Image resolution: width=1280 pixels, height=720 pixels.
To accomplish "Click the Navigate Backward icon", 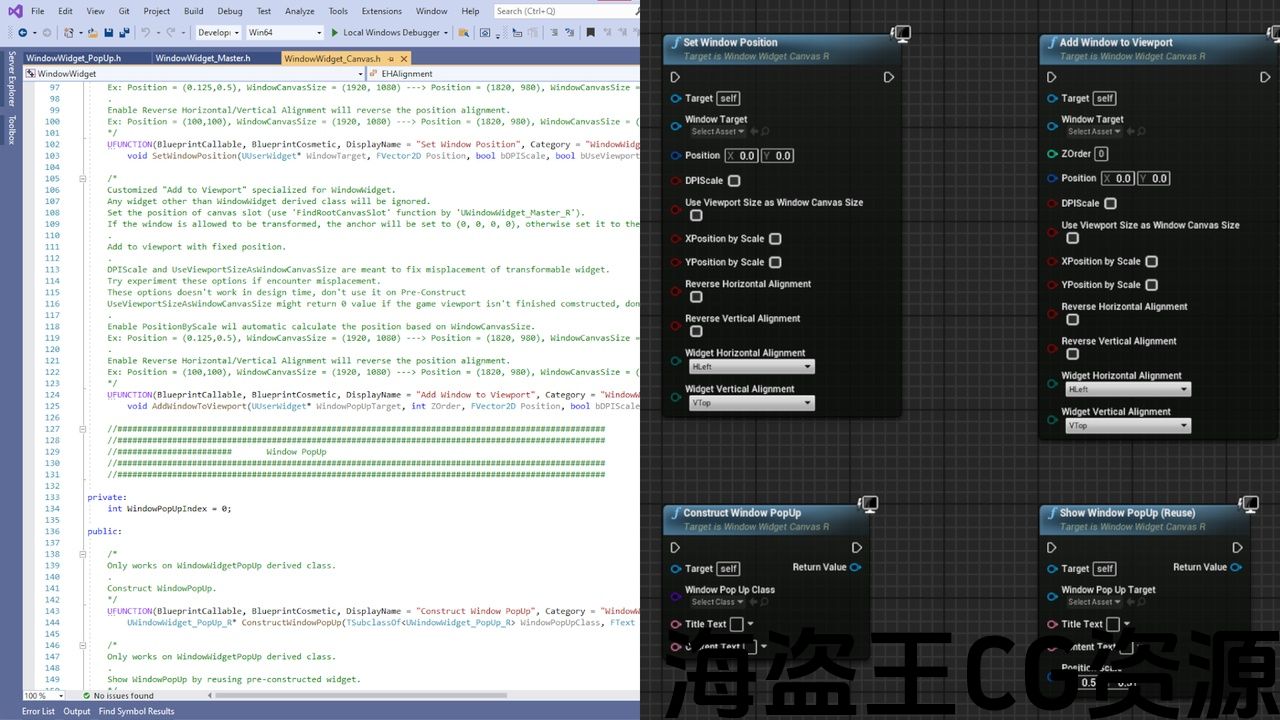I will pyautogui.click(x=22, y=32).
